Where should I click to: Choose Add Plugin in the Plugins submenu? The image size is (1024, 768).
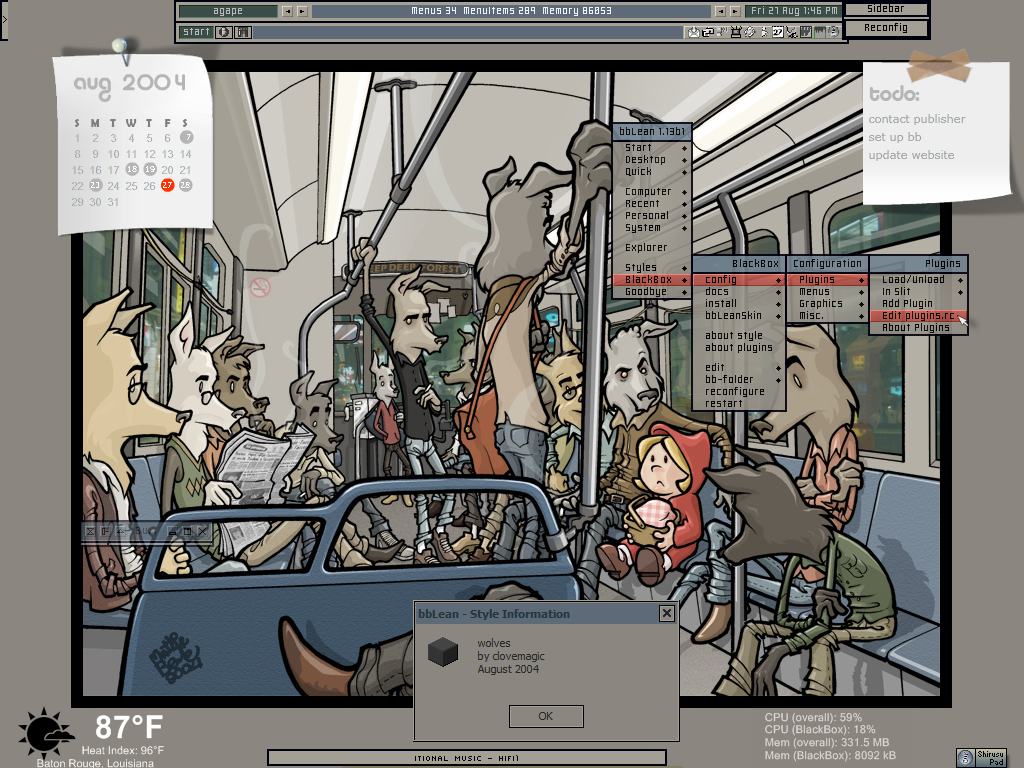point(918,304)
